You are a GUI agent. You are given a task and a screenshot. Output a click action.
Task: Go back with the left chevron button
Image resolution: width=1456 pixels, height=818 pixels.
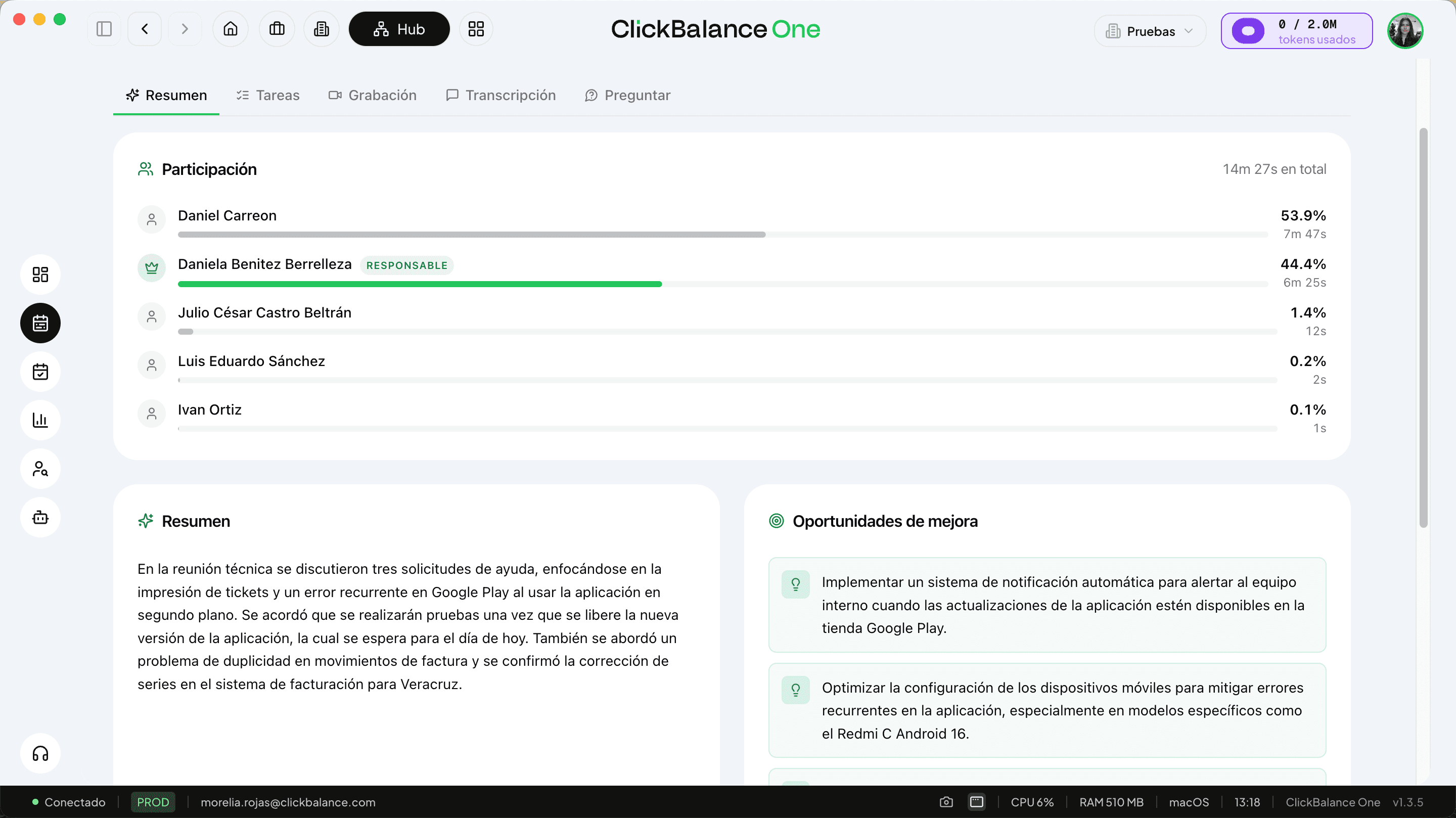click(145, 29)
